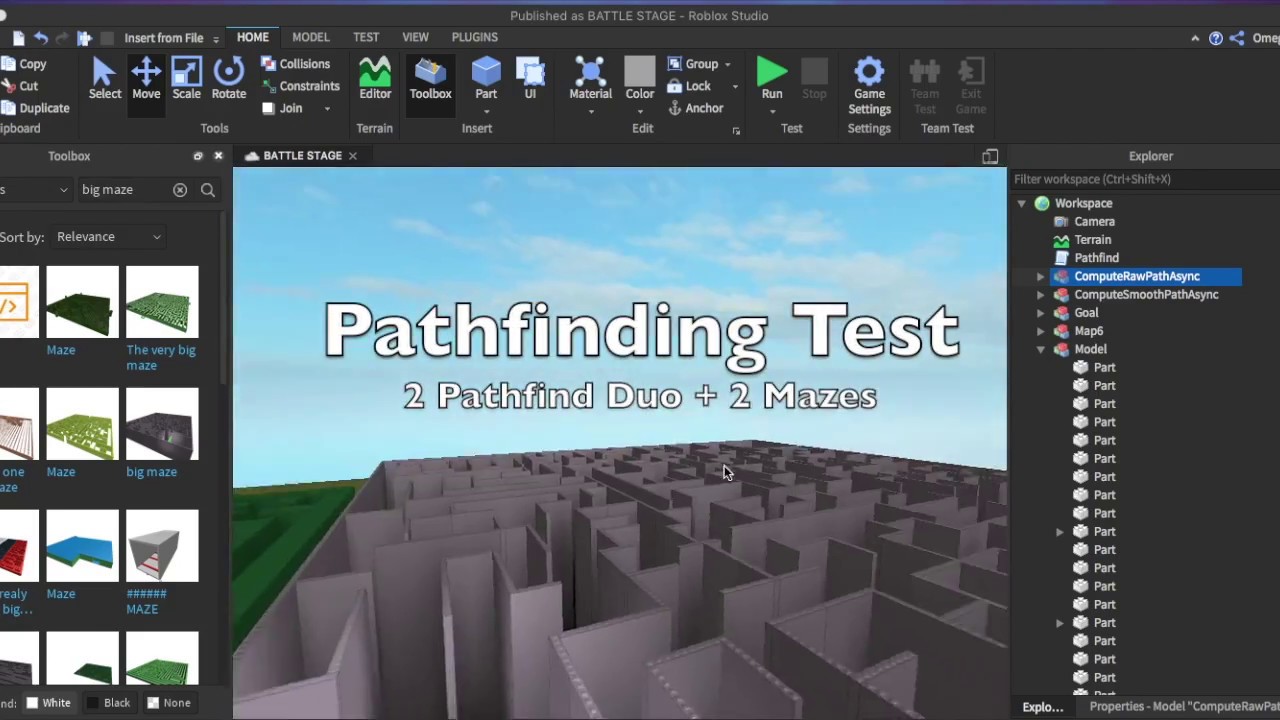Open the UI insert tool
The image size is (1280, 720).
coord(530,79)
